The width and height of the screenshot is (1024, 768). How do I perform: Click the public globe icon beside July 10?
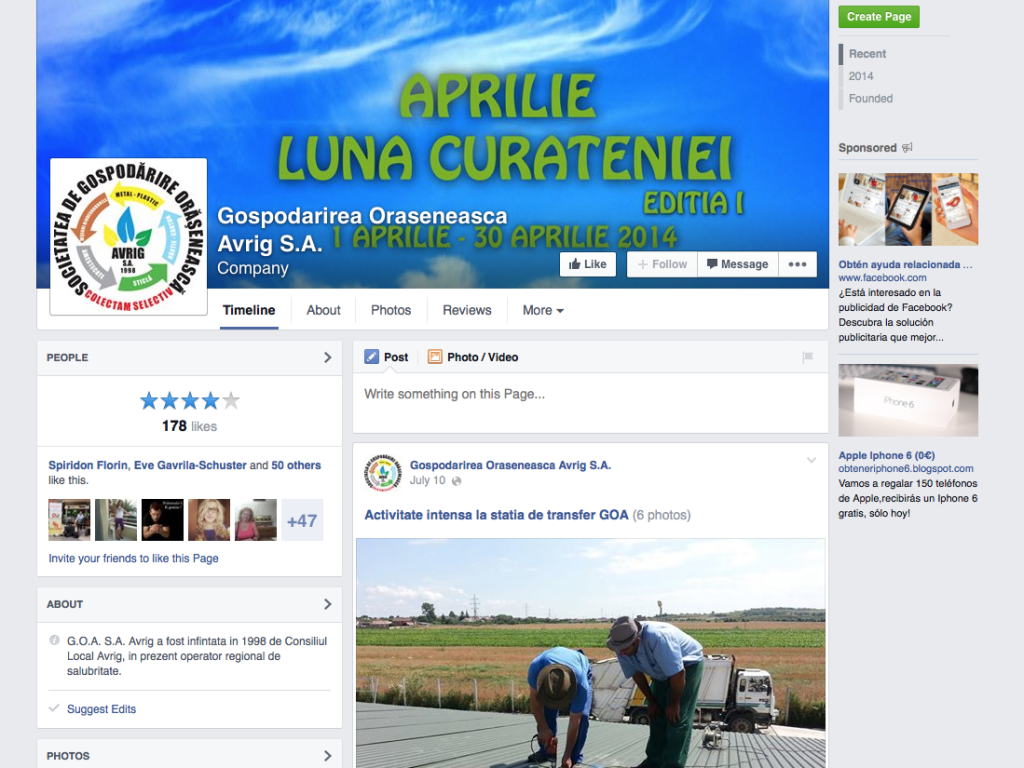[456, 481]
